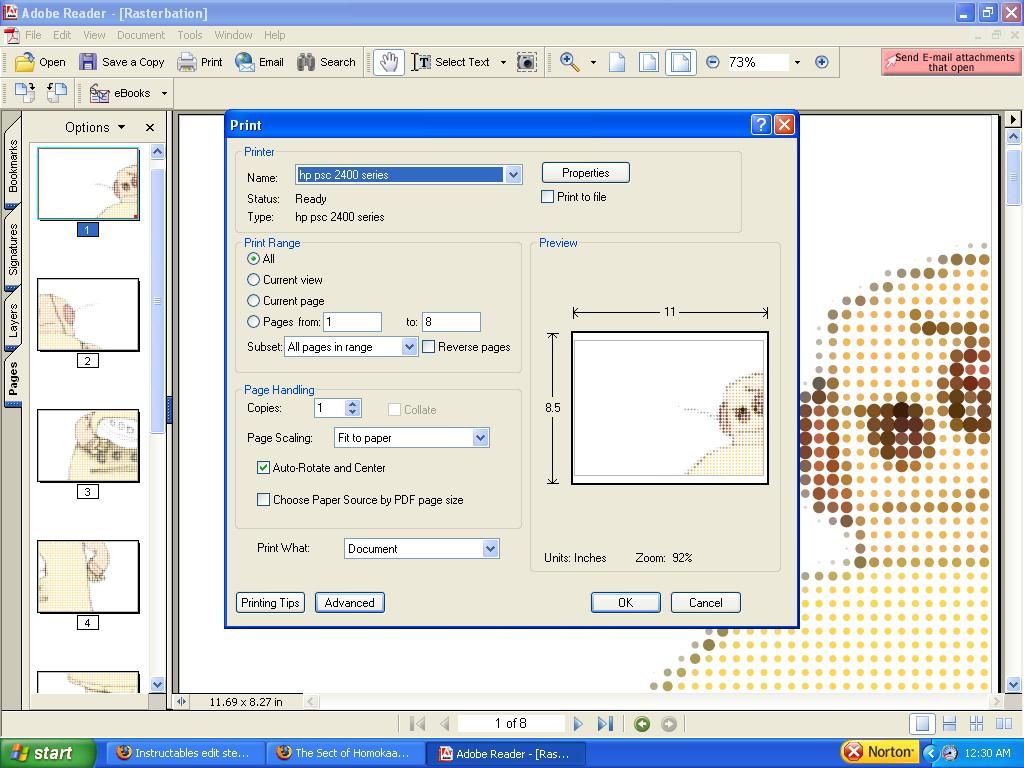Click the printer Properties button

586,173
